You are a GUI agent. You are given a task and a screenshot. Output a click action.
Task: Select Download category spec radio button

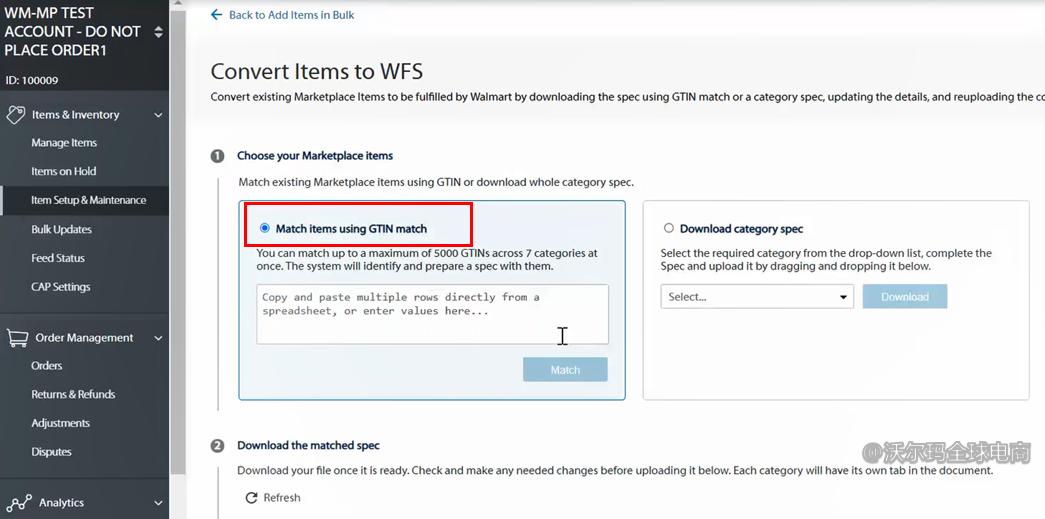coord(668,229)
